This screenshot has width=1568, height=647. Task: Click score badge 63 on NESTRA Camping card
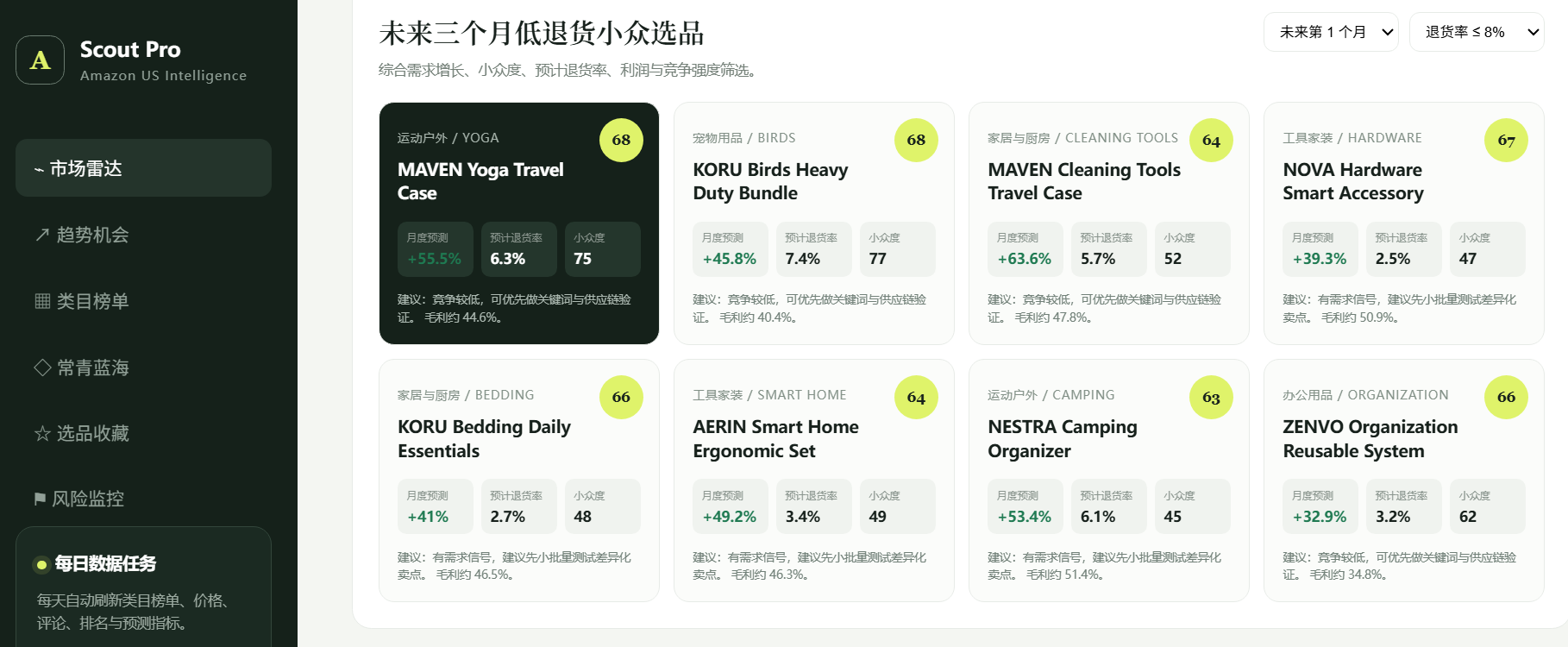tap(1211, 397)
